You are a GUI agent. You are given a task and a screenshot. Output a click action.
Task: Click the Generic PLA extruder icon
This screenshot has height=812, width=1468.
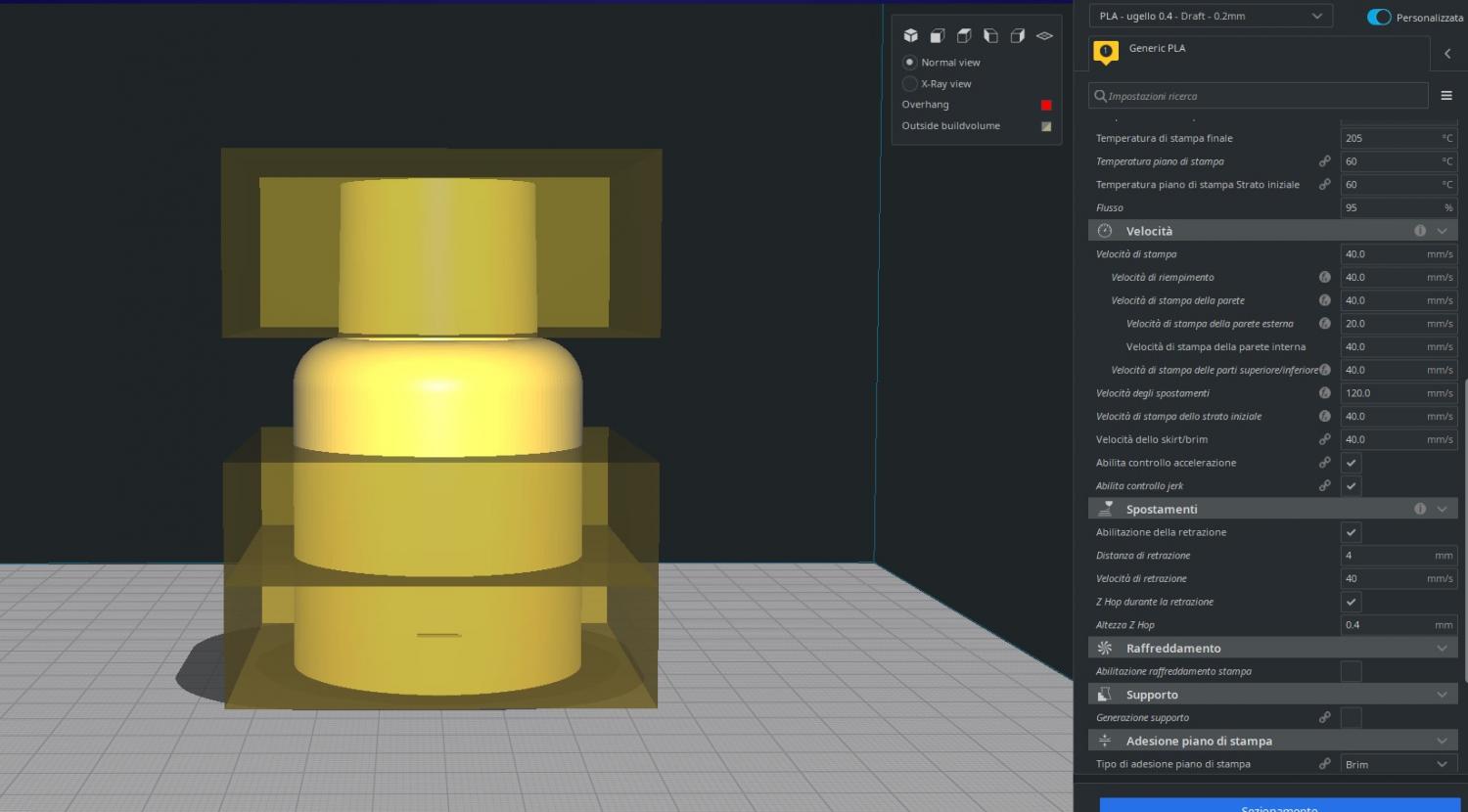pos(1106,52)
